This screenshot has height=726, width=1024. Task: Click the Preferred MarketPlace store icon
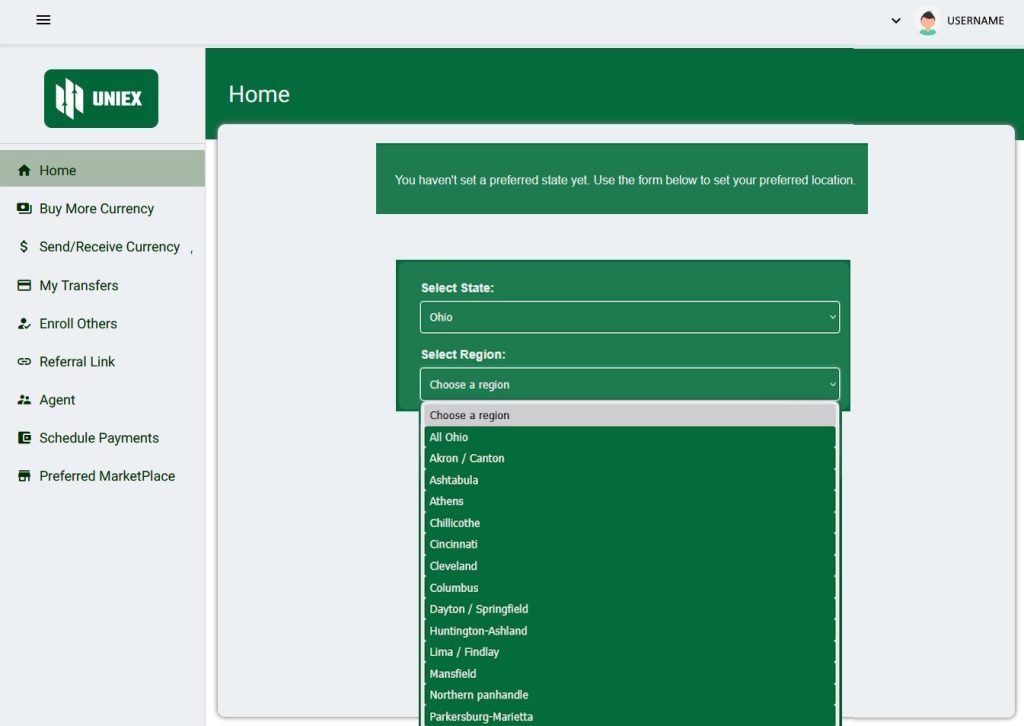pyautogui.click(x=24, y=477)
